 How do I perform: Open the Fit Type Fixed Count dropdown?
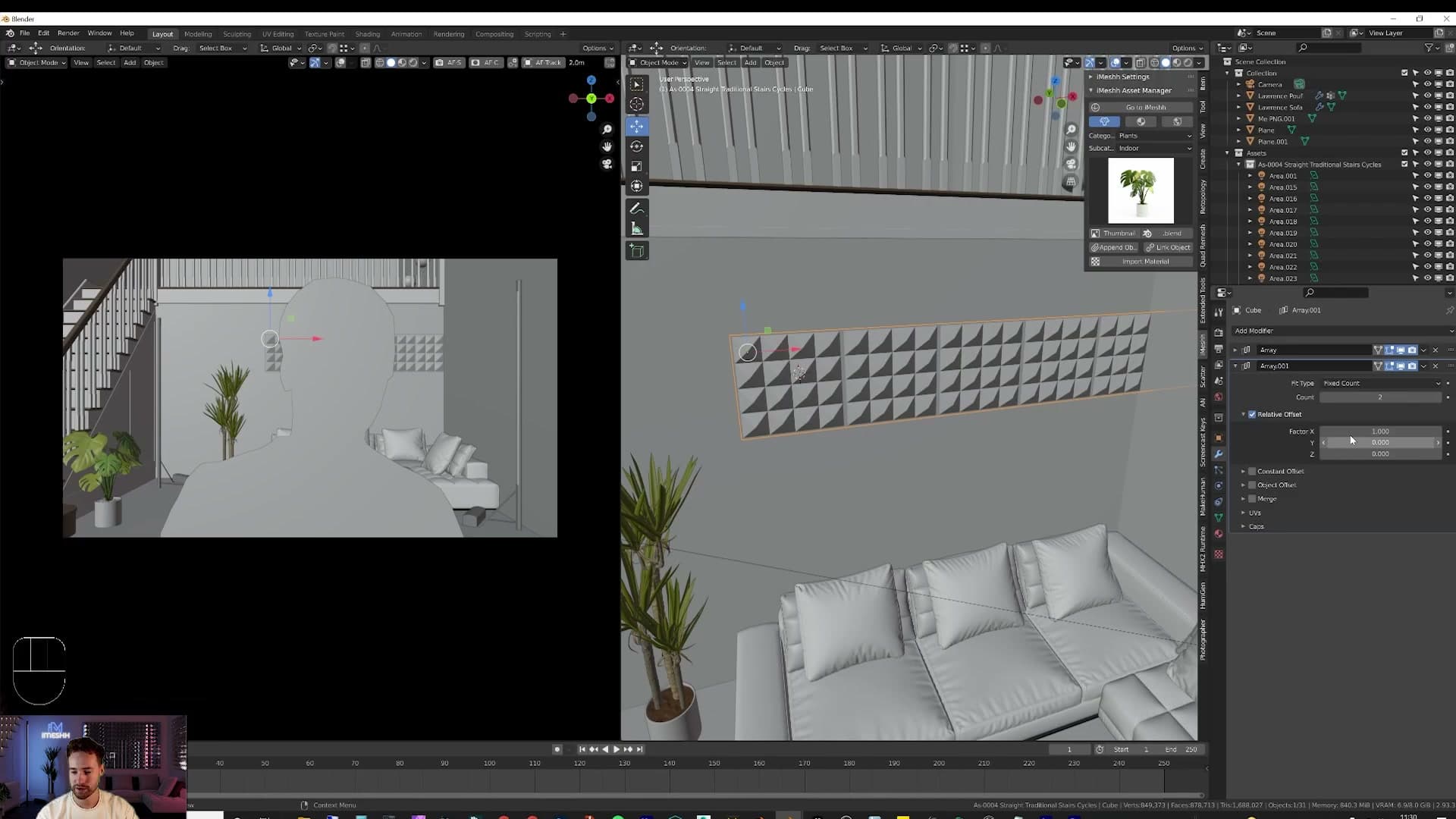point(1380,383)
